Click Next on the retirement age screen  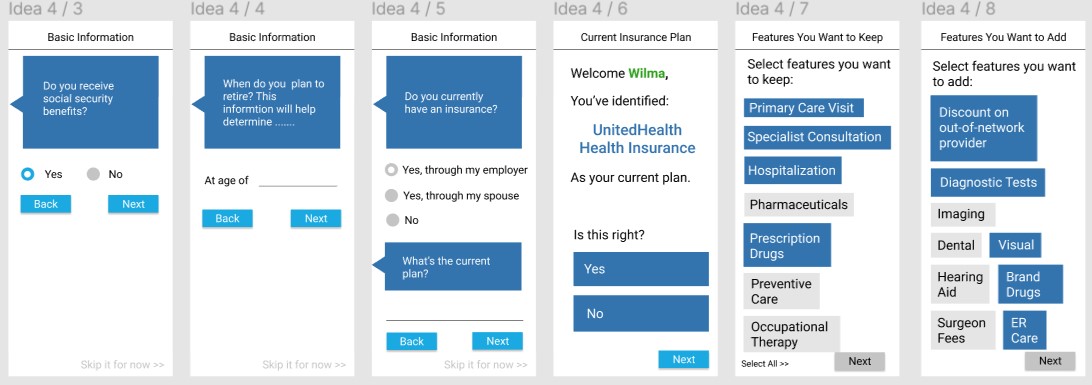point(315,219)
